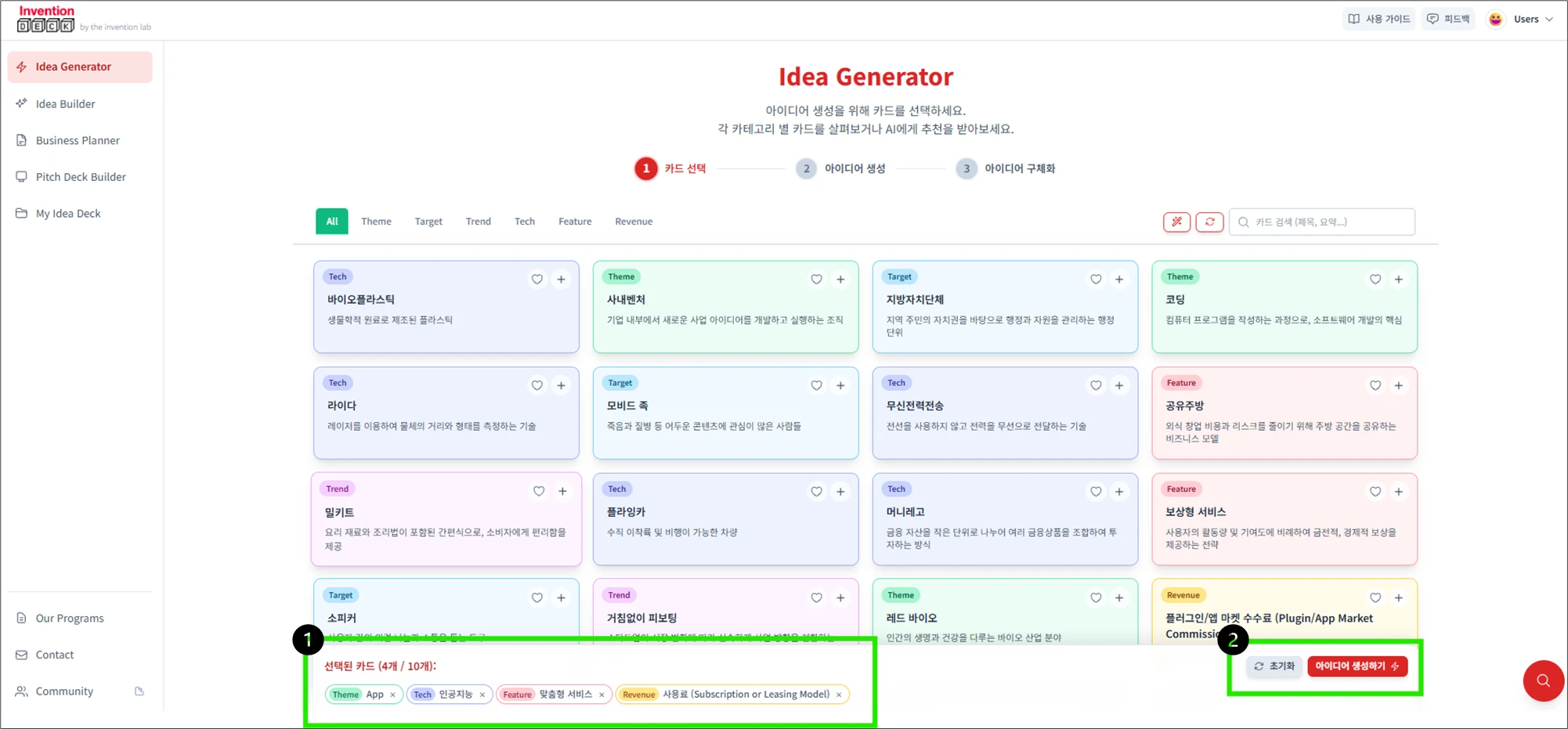Go to step 2 아이디어 생성

tap(841, 168)
